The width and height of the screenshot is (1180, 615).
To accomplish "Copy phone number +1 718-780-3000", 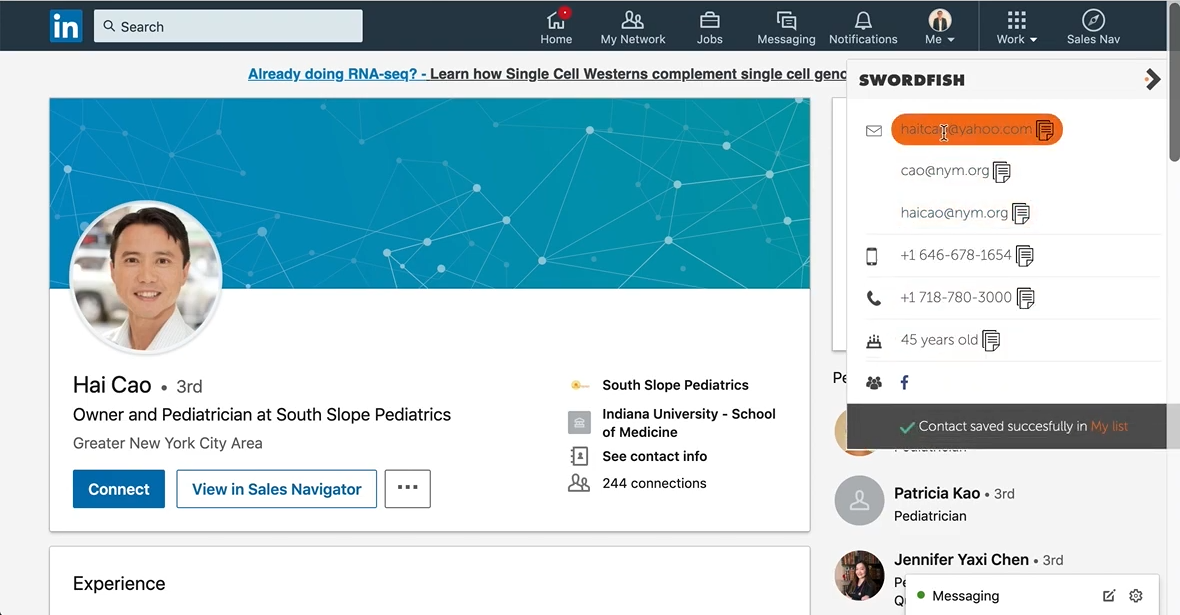I will (x=1025, y=298).
